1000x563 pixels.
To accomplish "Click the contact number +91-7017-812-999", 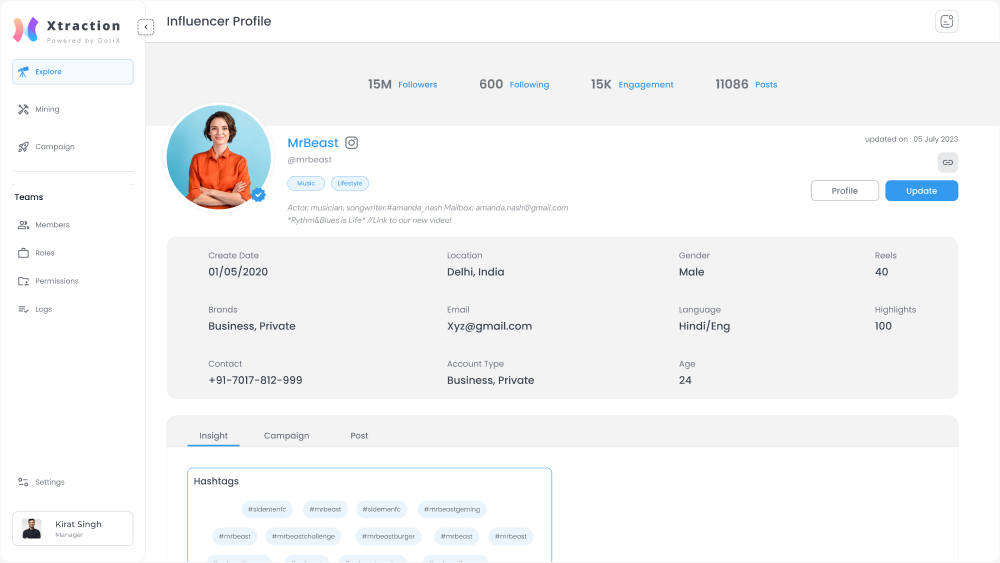I will pos(255,381).
